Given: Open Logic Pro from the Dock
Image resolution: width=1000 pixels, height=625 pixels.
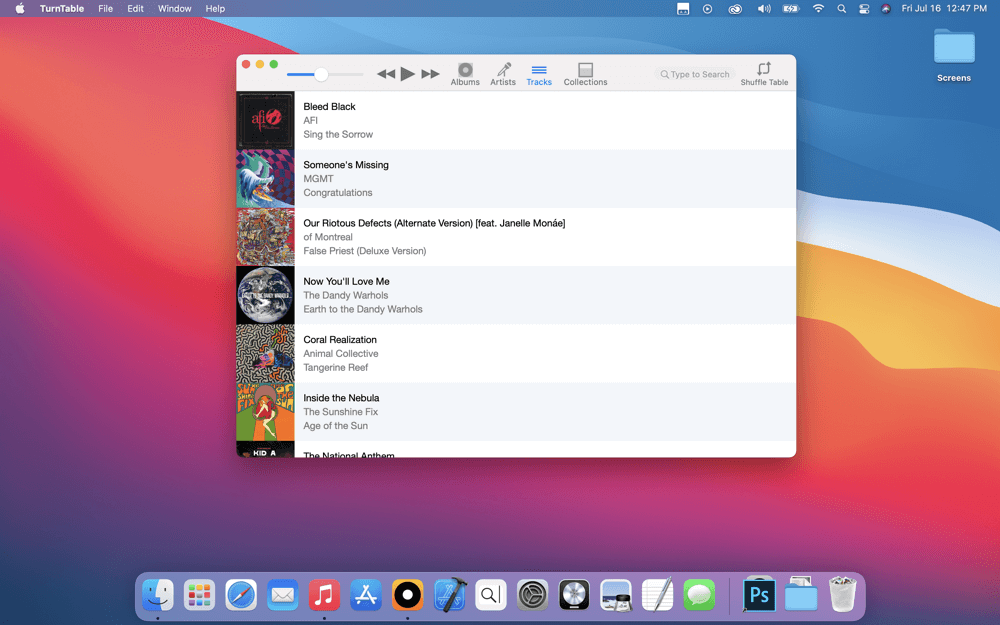Looking at the screenshot, I should pyautogui.click(x=574, y=596).
